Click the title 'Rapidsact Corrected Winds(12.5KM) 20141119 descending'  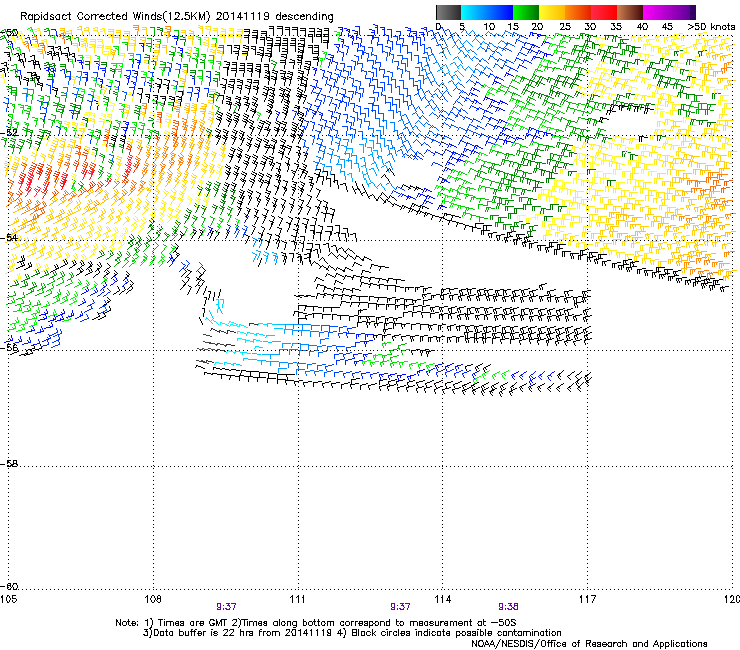point(177,16)
